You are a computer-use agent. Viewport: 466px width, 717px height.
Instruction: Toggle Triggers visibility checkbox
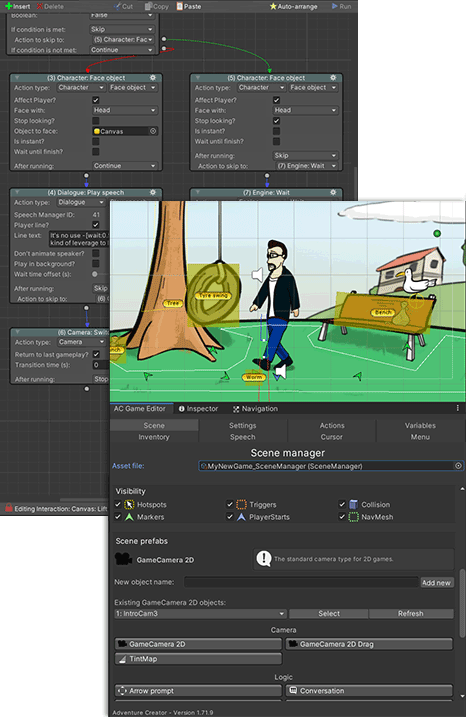click(x=230, y=504)
